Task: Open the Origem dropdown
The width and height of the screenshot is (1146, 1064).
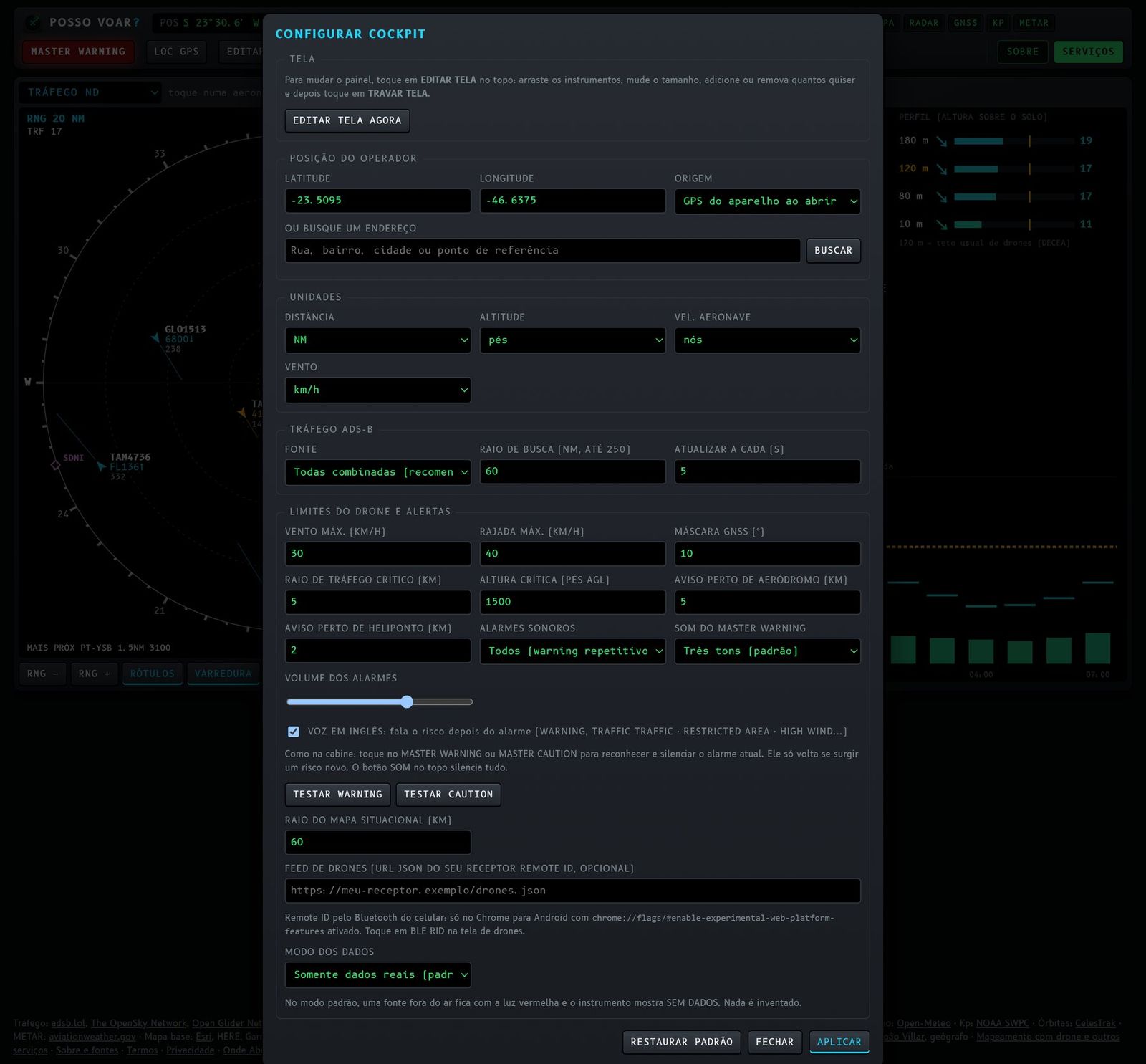Action: click(x=768, y=201)
